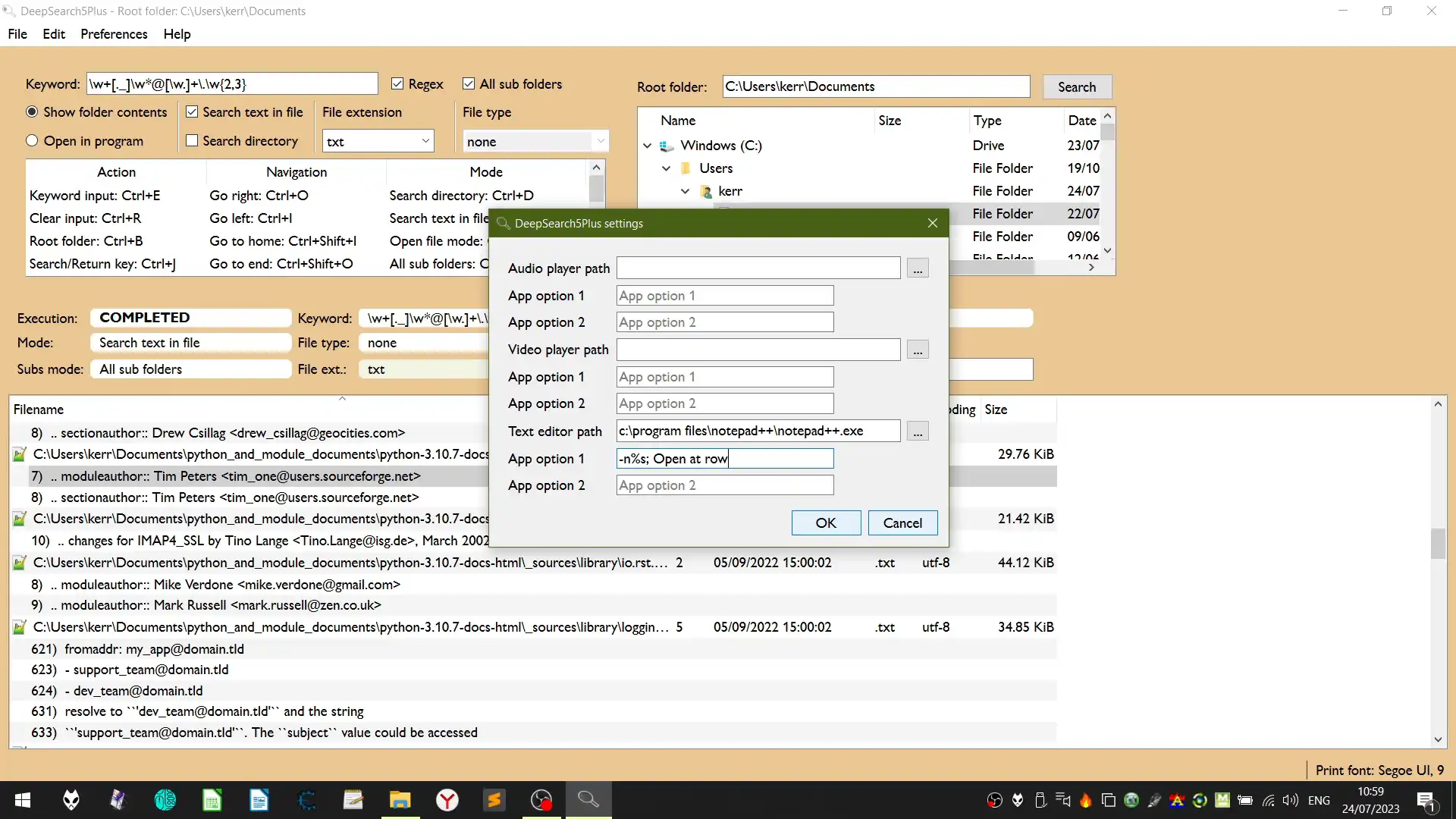1456x819 pixels.
Task: Expand the kerr folder in tree
Action: (685, 191)
